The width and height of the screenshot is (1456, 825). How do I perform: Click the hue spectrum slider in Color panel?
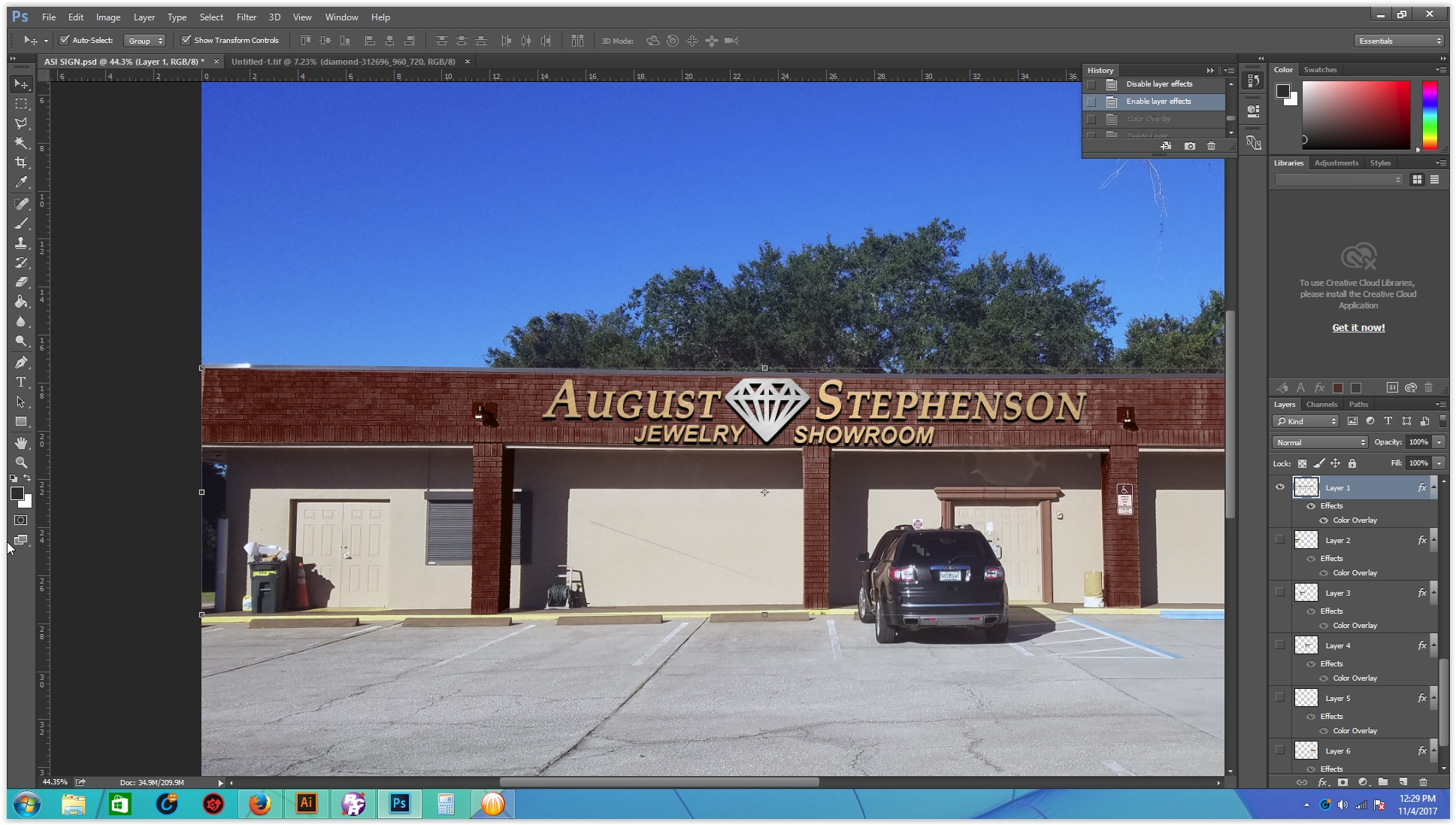[1430, 115]
